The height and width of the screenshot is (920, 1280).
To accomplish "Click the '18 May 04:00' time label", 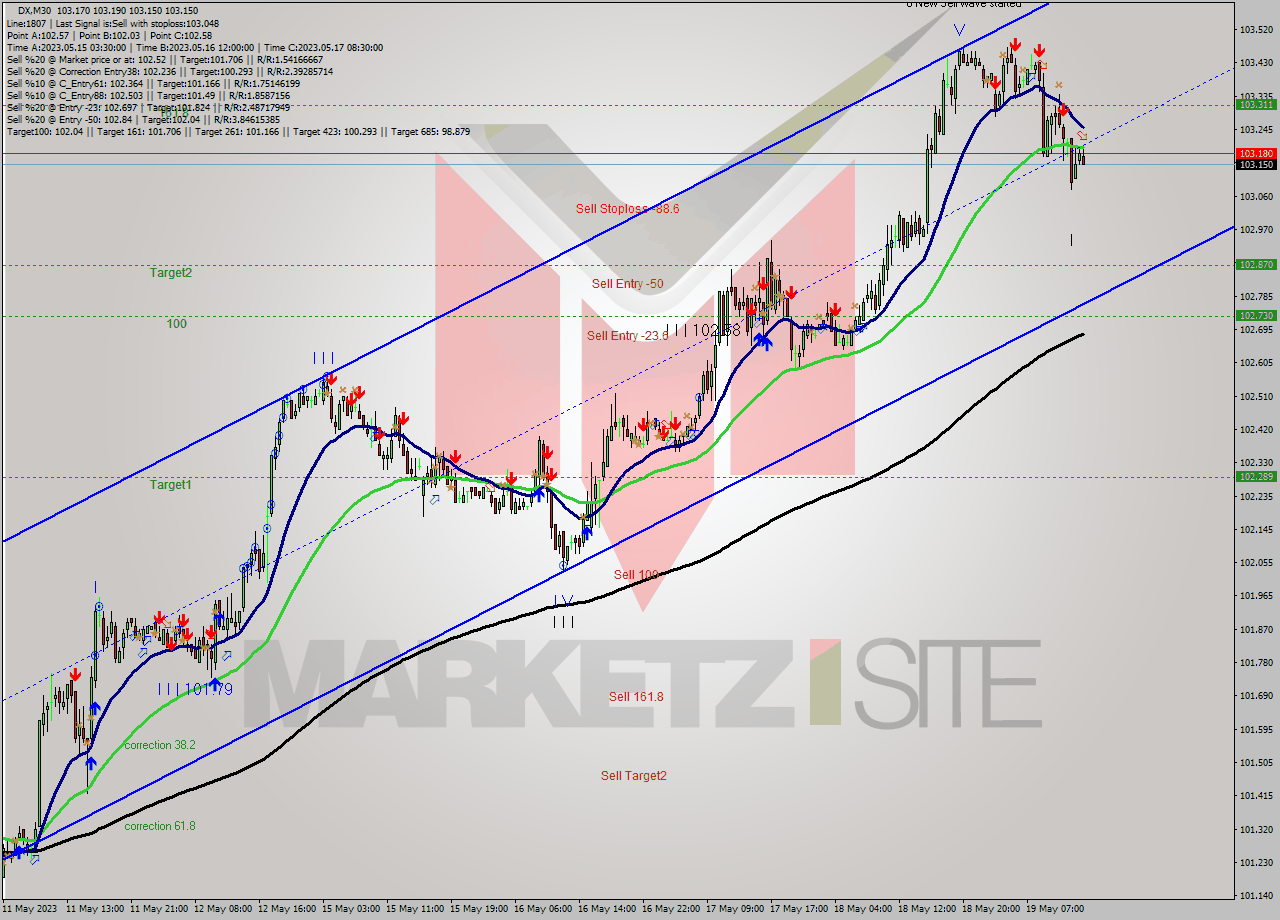I will point(862,909).
